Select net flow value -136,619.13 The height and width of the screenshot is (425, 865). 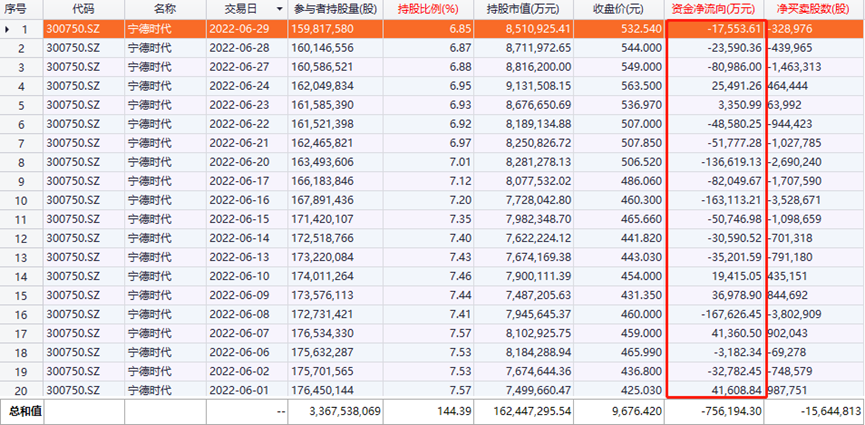tap(731, 162)
